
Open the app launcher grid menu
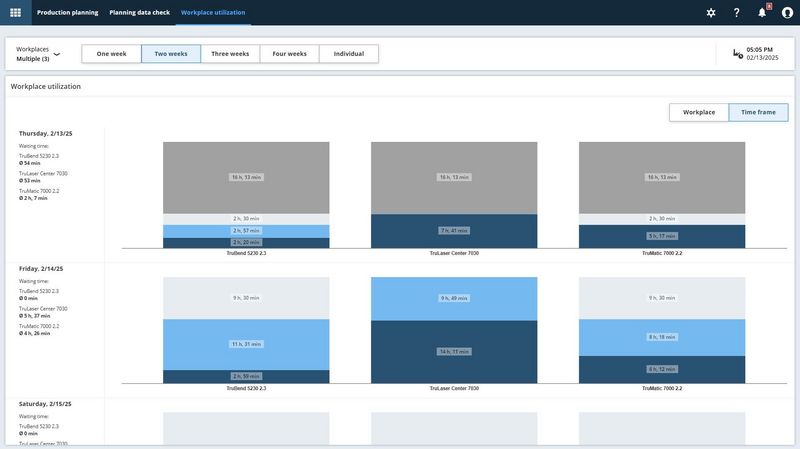pyautogui.click(x=15, y=12)
